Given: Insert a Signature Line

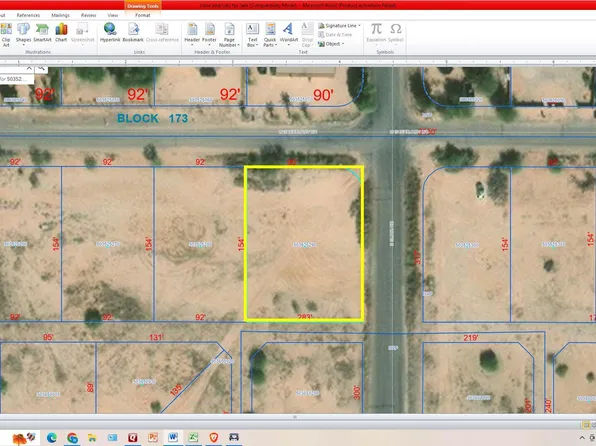Looking at the screenshot, I should [337, 25].
